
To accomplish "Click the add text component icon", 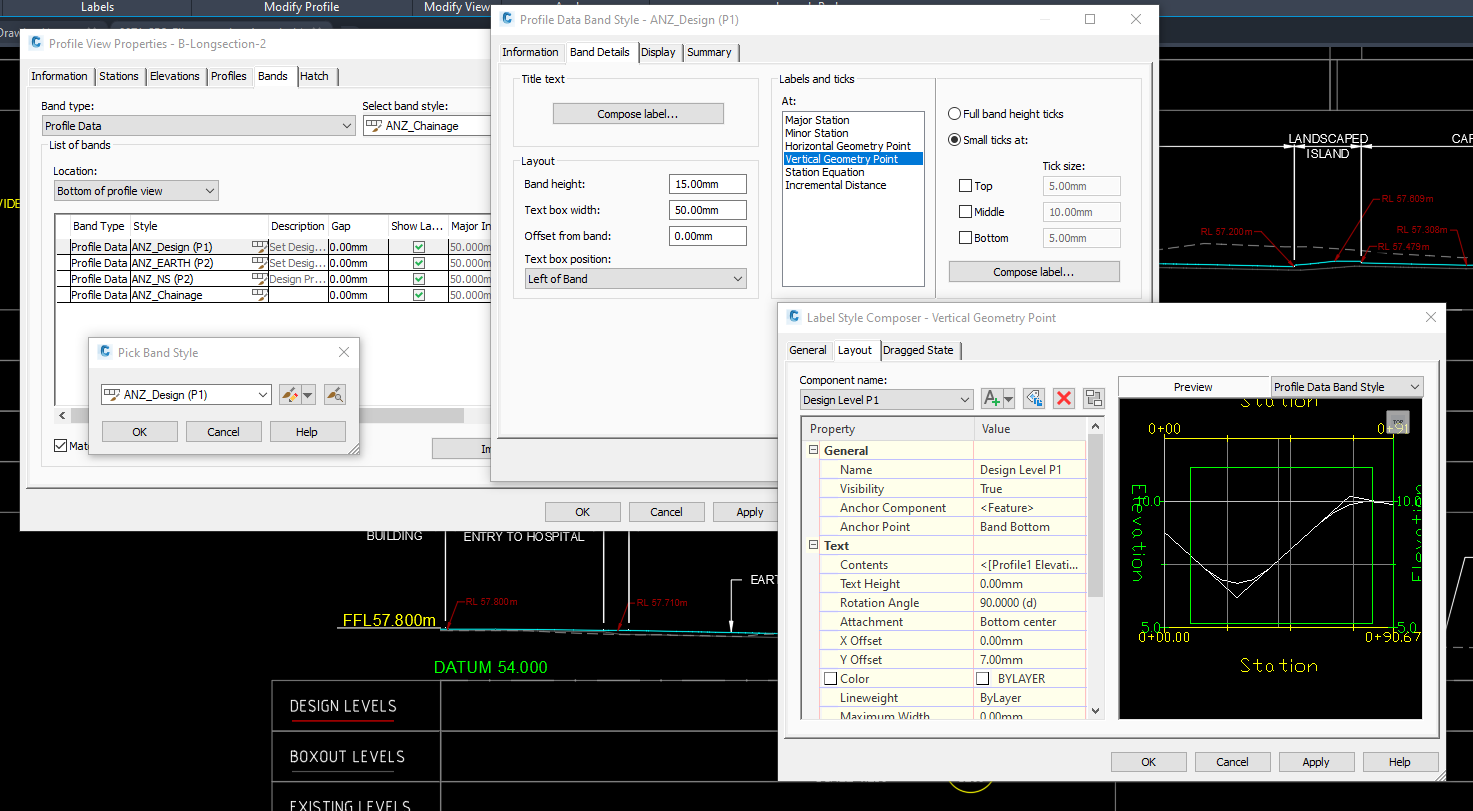I will click(x=992, y=399).
